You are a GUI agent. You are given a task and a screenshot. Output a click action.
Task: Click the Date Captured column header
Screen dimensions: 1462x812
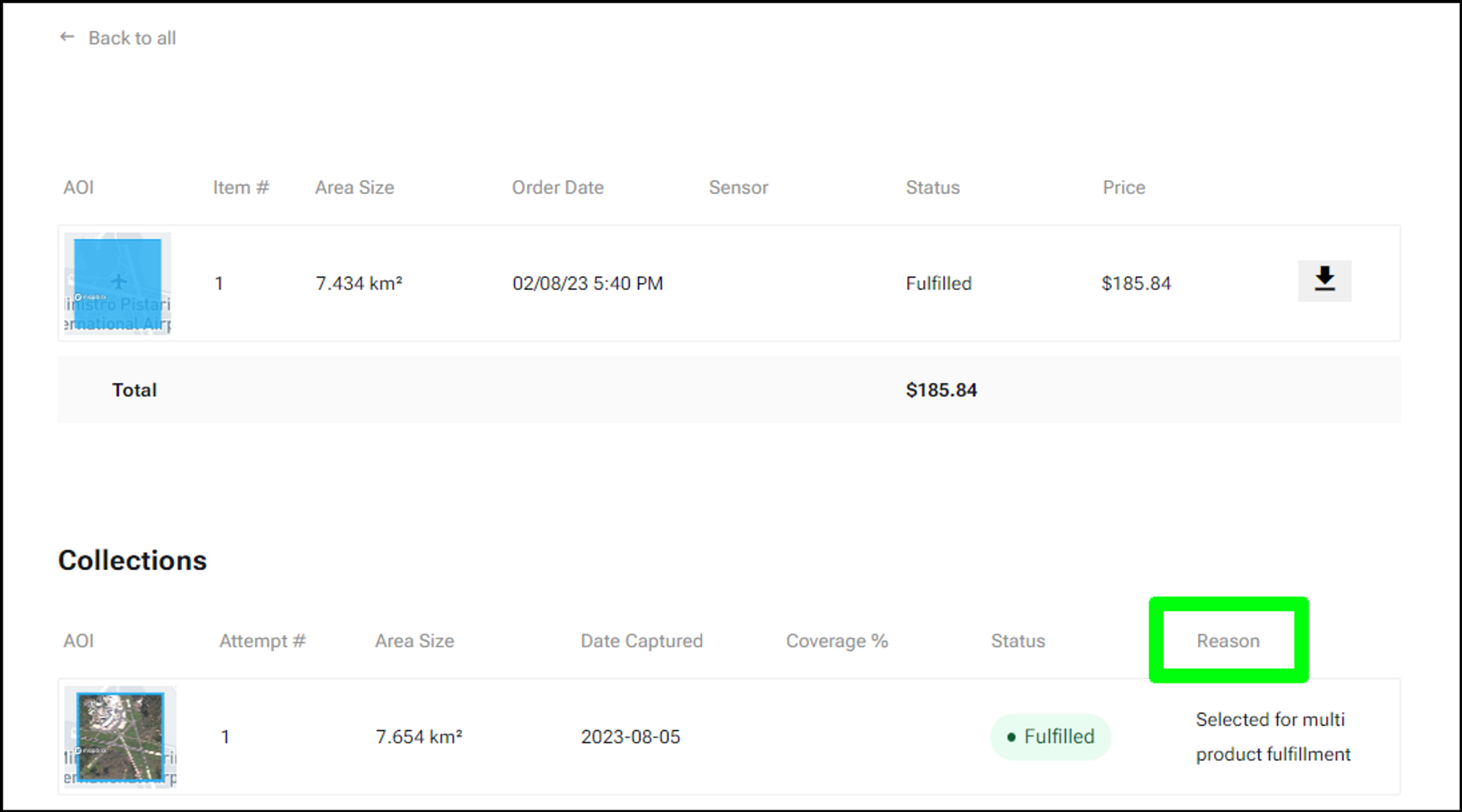(x=641, y=641)
